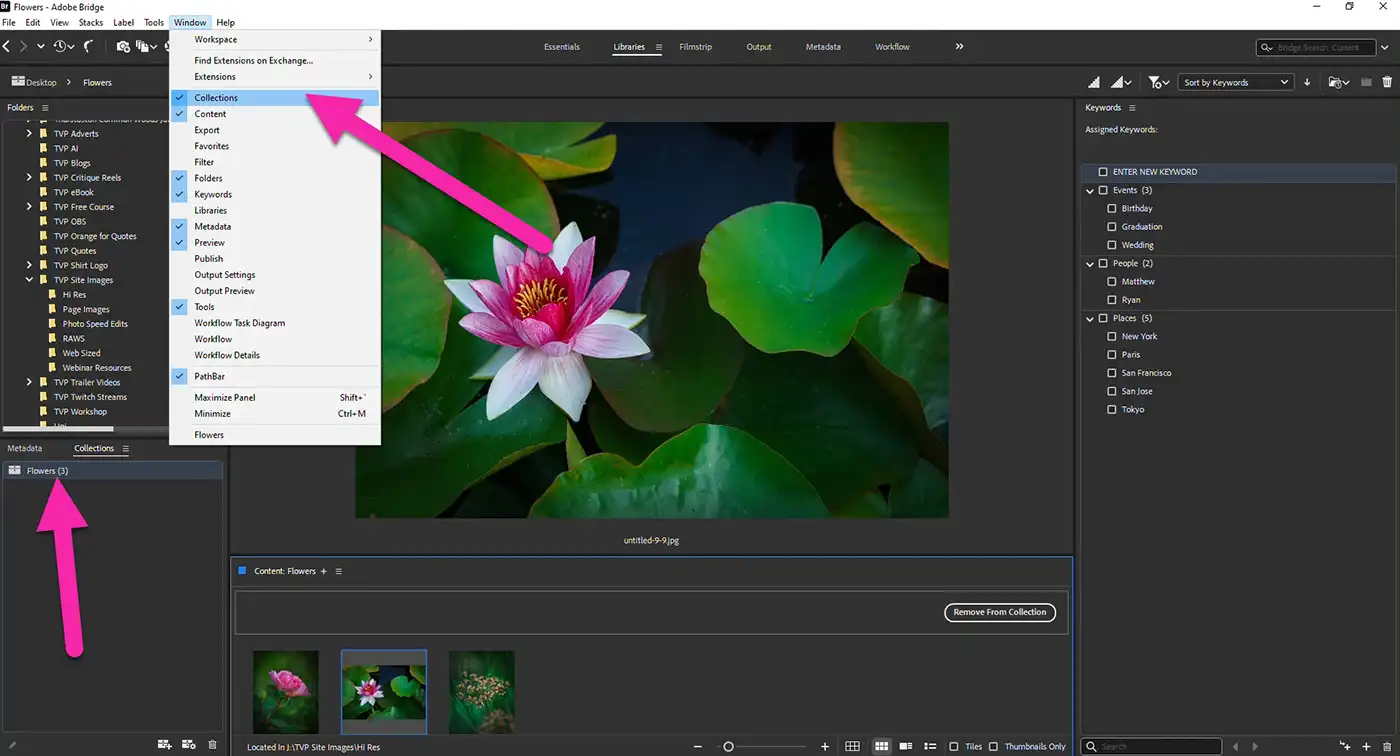The height and width of the screenshot is (756, 1400).
Task: Click Get photos from camera icon
Action: click(x=123, y=46)
